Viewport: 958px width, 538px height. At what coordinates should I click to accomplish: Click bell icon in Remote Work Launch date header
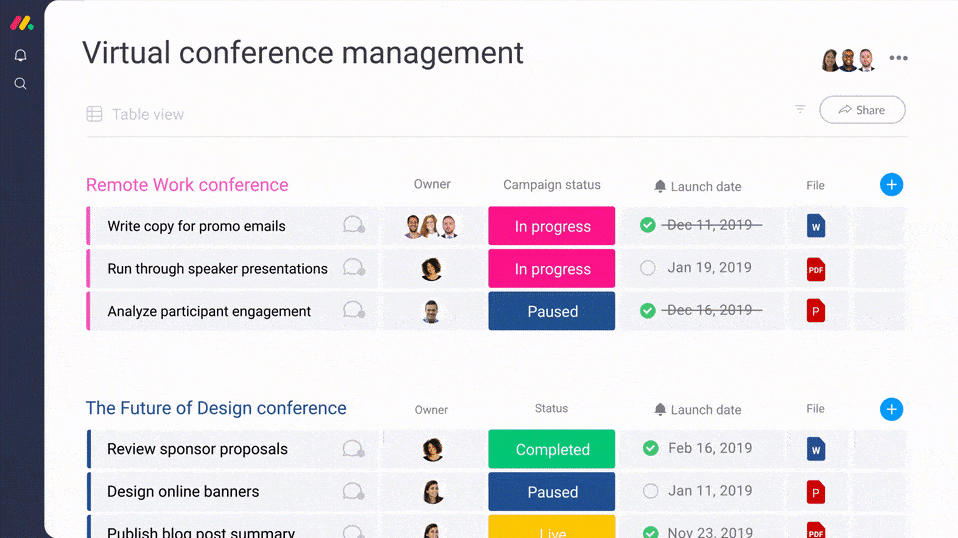click(x=660, y=186)
